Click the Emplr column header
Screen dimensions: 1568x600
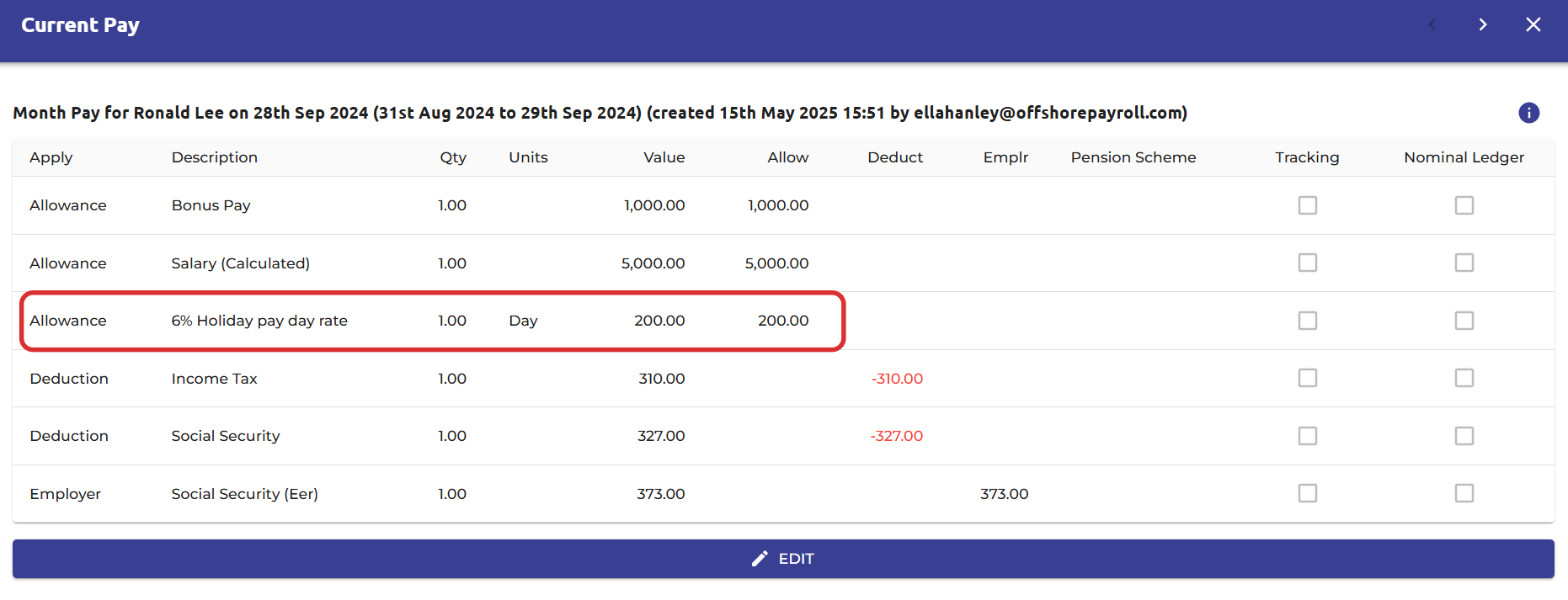pos(1005,158)
